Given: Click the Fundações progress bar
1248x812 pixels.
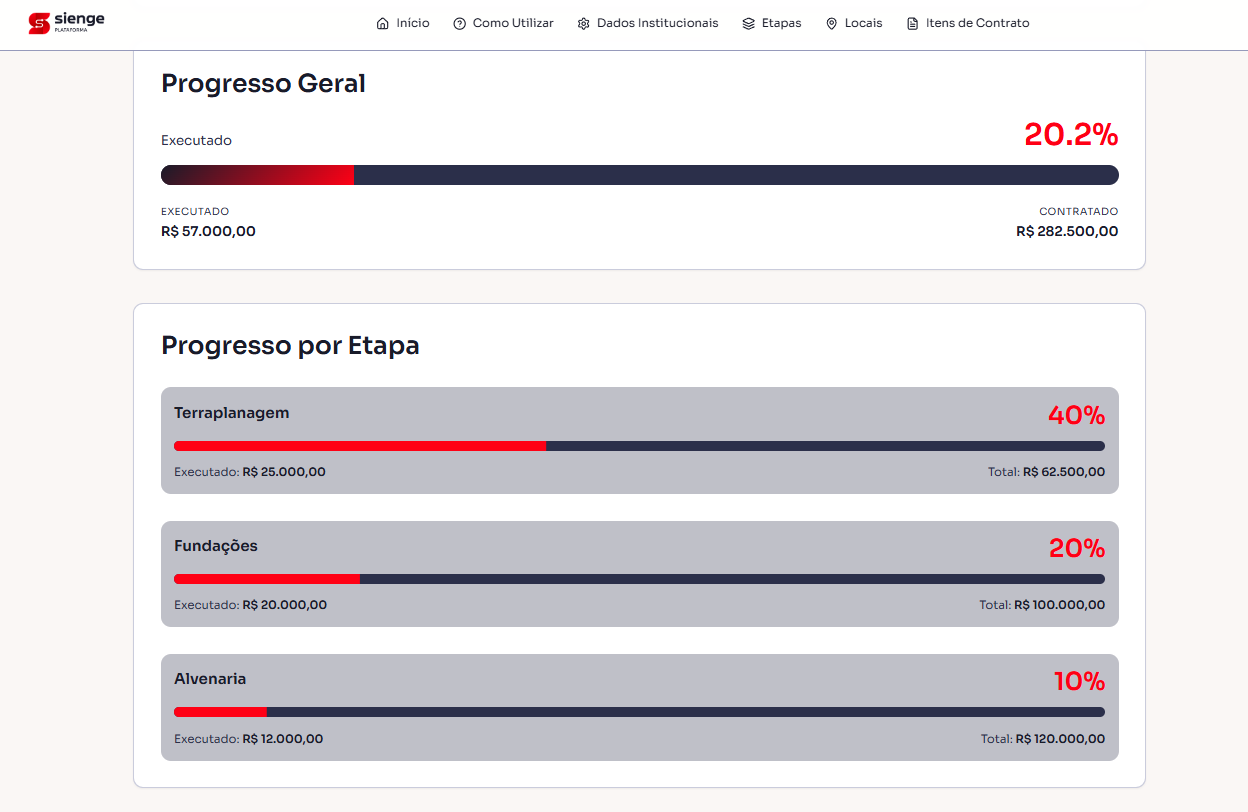Looking at the screenshot, I should click(639, 579).
